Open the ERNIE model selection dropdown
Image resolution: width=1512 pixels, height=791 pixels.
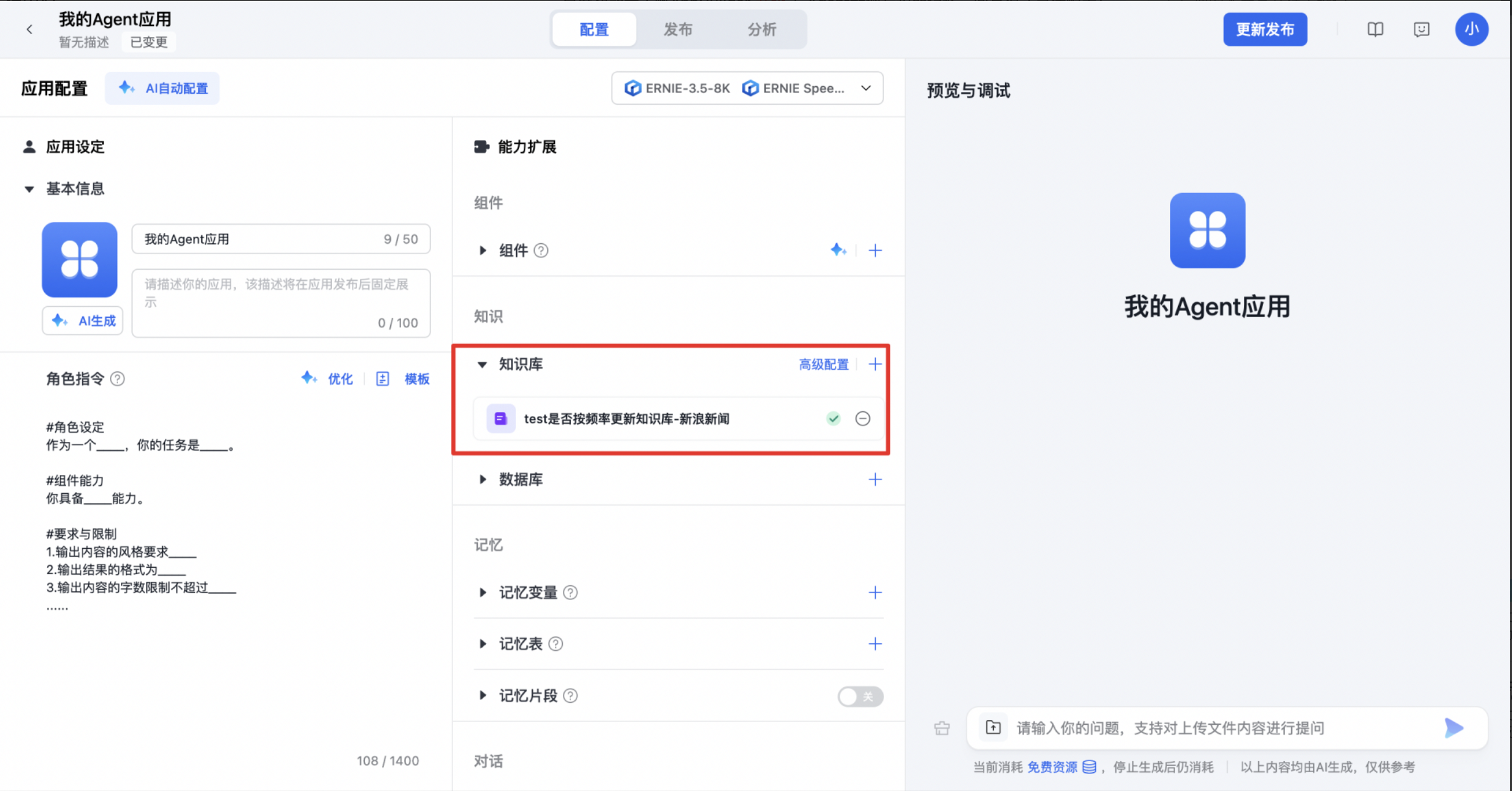(747, 88)
